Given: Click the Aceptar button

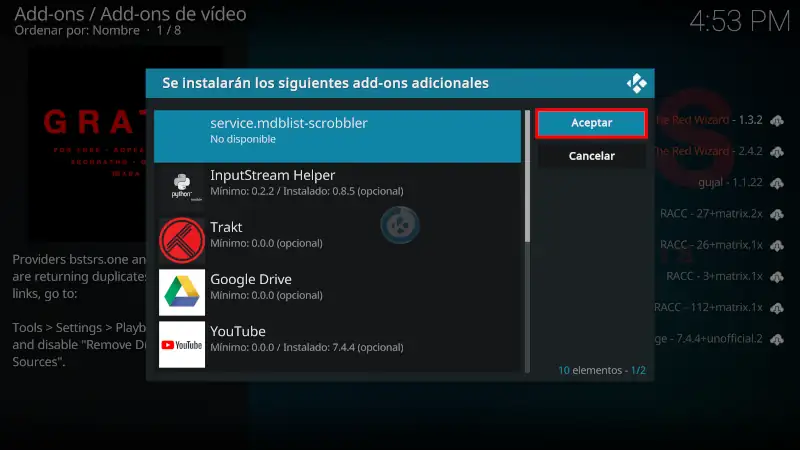Looking at the screenshot, I should [591, 123].
